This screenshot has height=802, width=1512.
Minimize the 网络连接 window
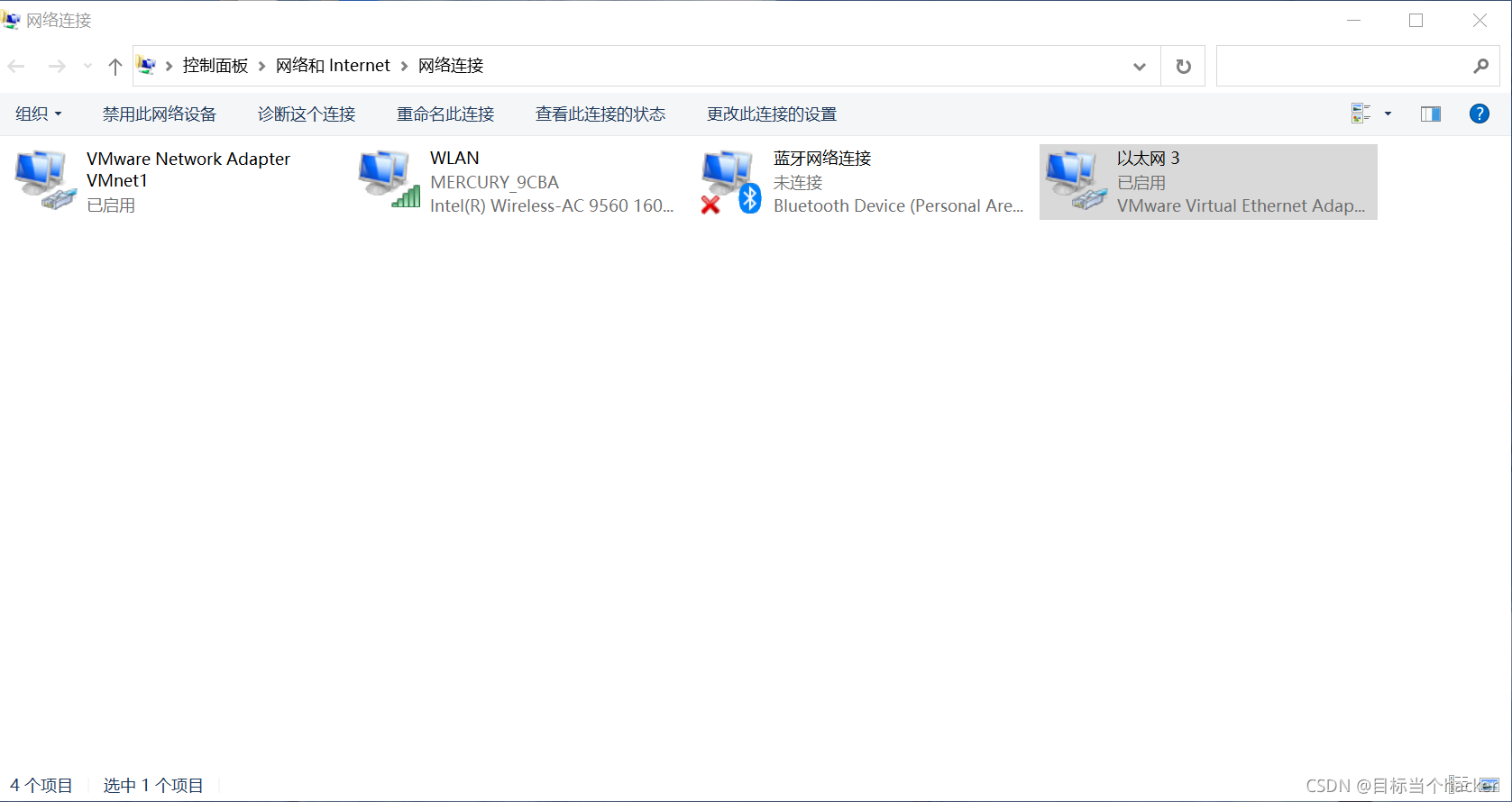click(1353, 20)
